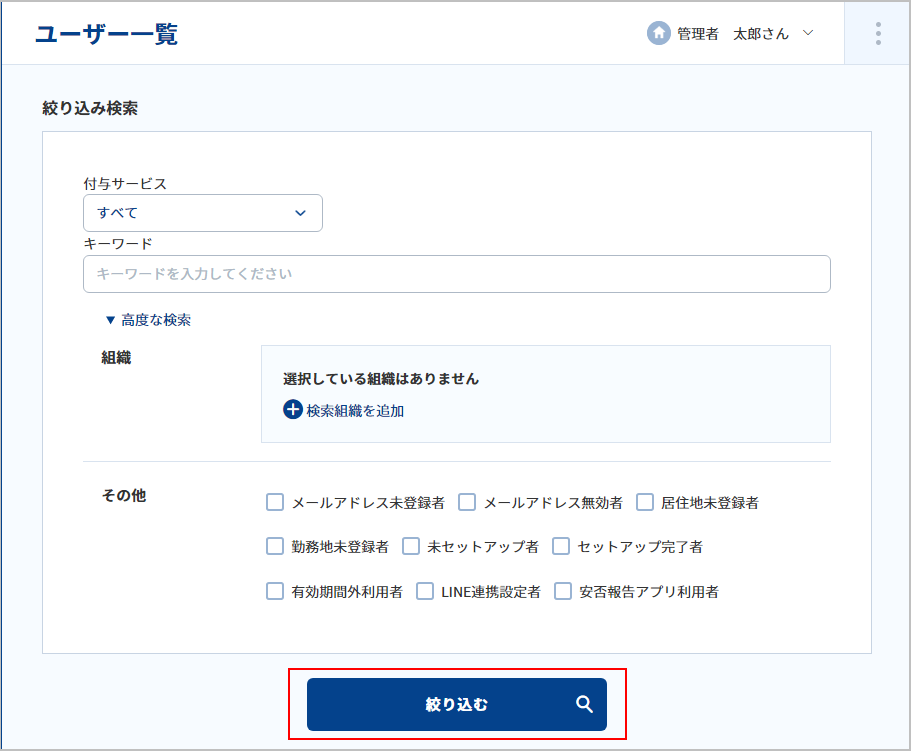This screenshot has width=911, height=751.
Task: Click the 検索組織を追加 link
Action: [x=355, y=411]
